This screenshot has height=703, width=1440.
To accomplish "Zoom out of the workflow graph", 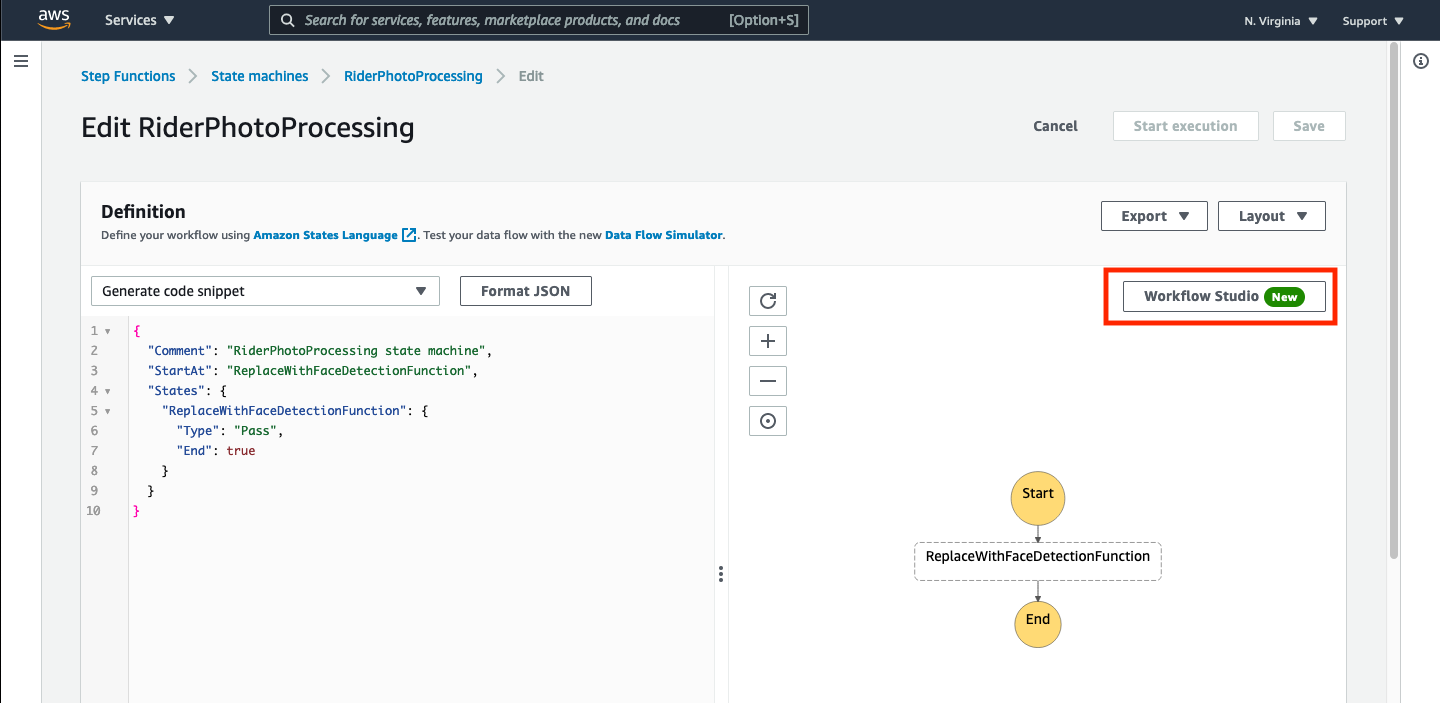I will pos(768,381).
